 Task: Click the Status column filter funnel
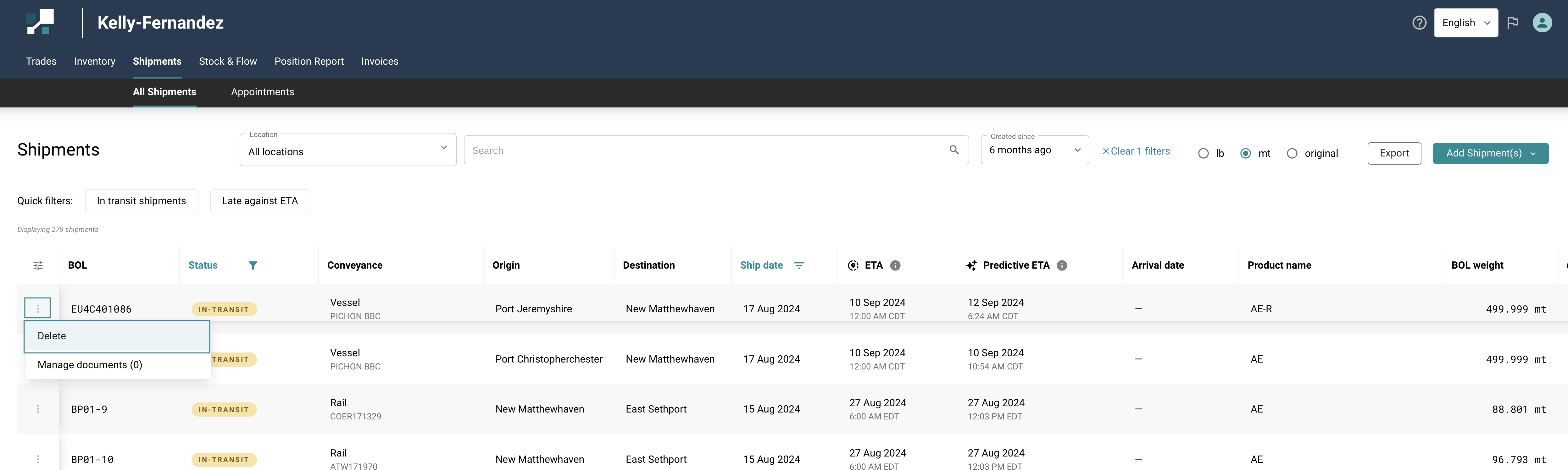(x=253, y=266)
